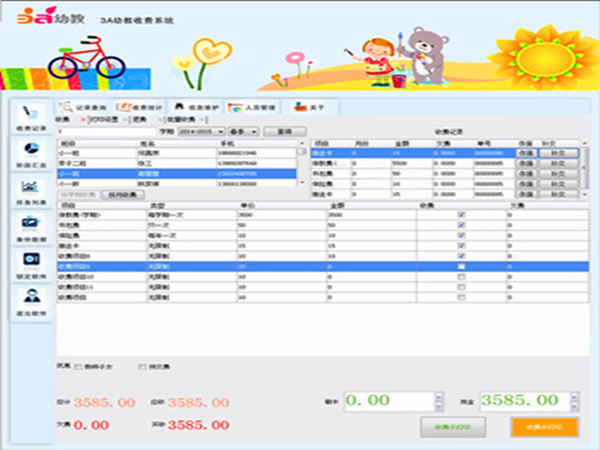Click the black head icon on info maintenance tab
The image size is (600, 450).
(x=179, y=107)
